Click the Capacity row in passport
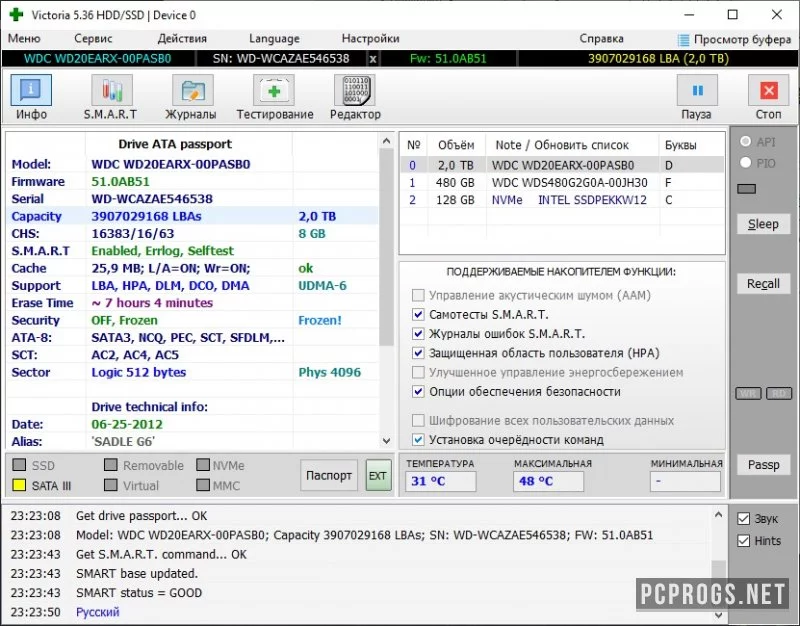The height and width of the screenshot is (626, 800). [192, 216]
